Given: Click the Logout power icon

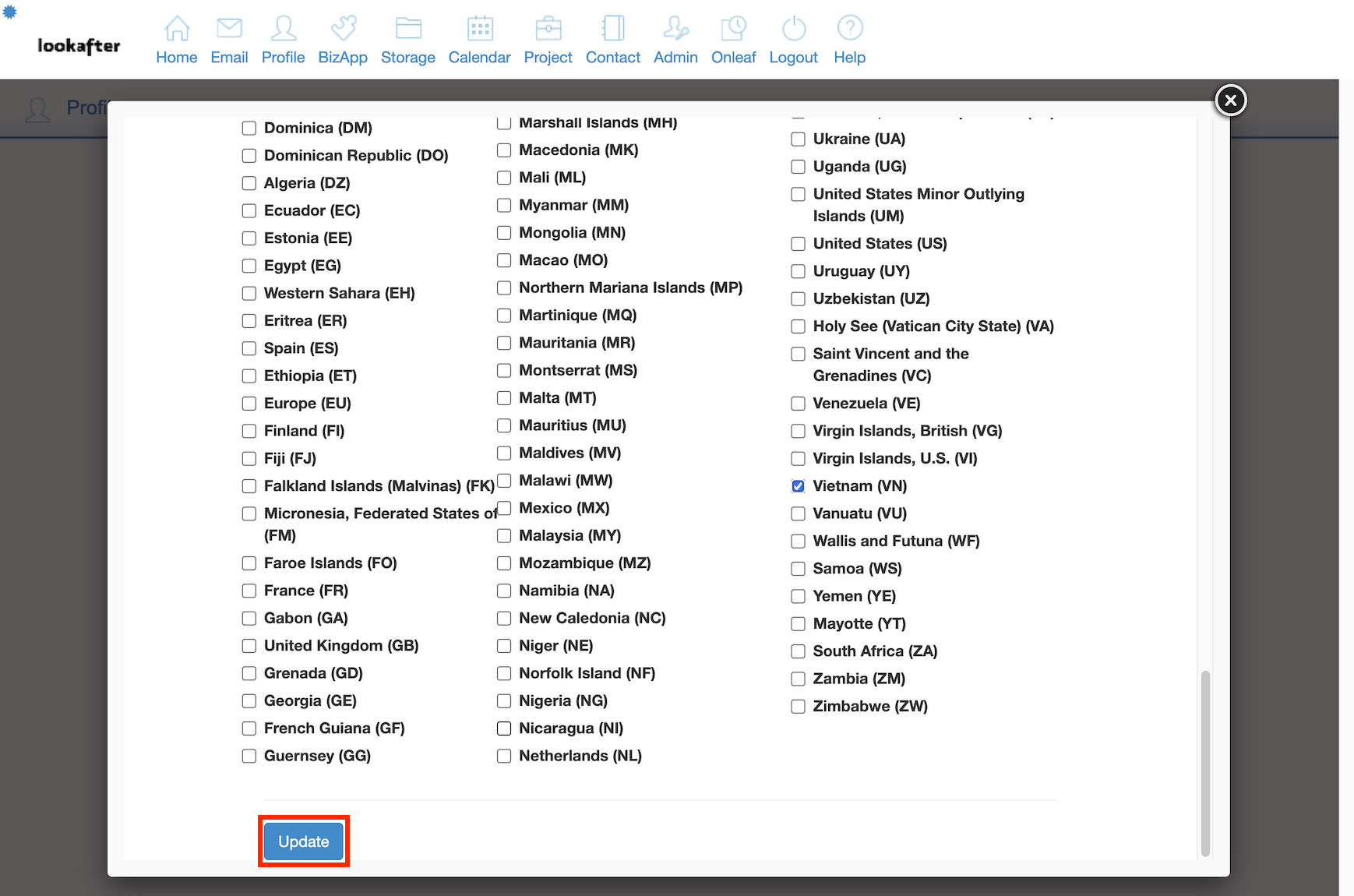Looking at the screenshot, I should (793, 29).
